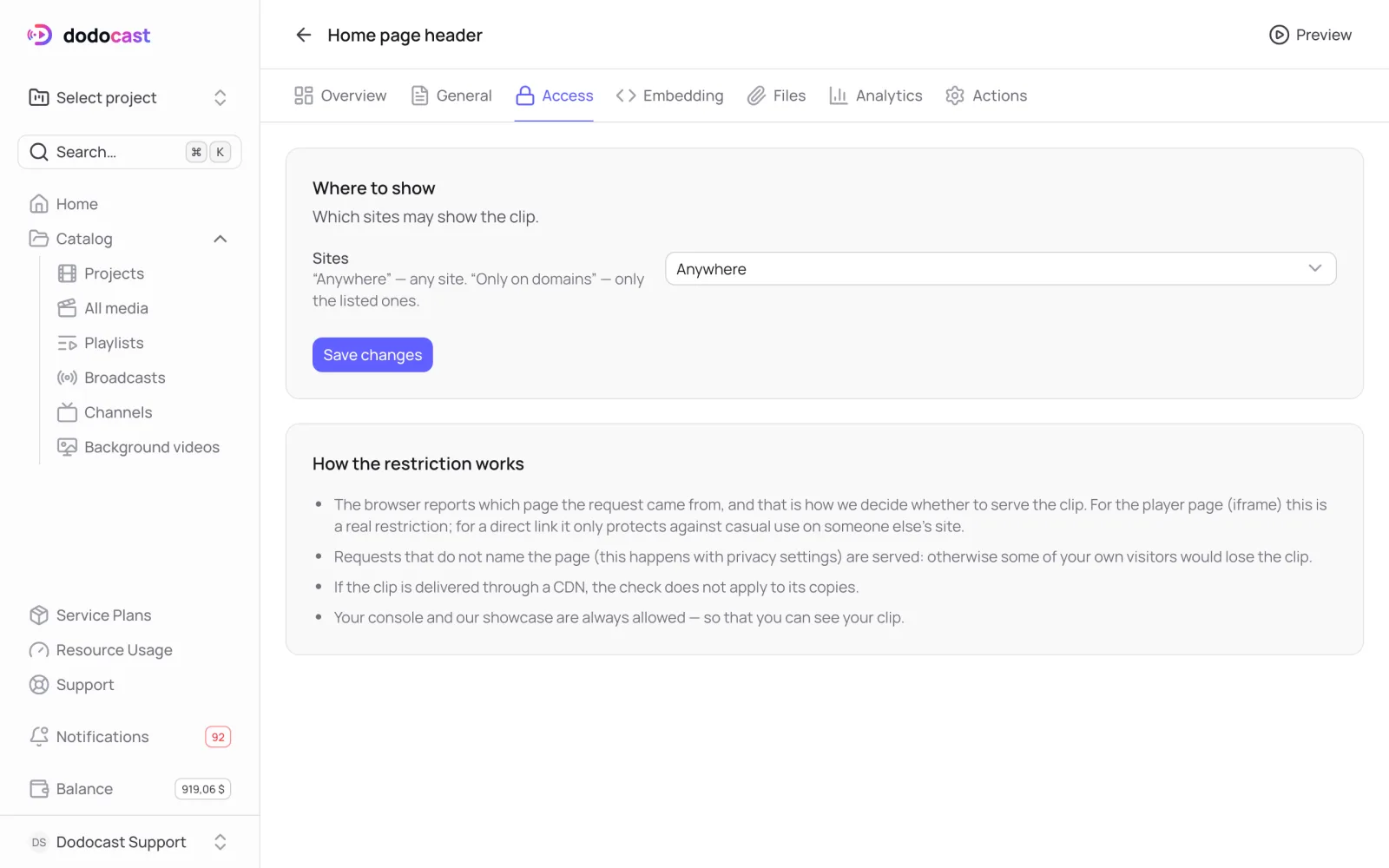Click the Playlists icon
Viewport: 1389px width, 868px height.
point(67,343)
